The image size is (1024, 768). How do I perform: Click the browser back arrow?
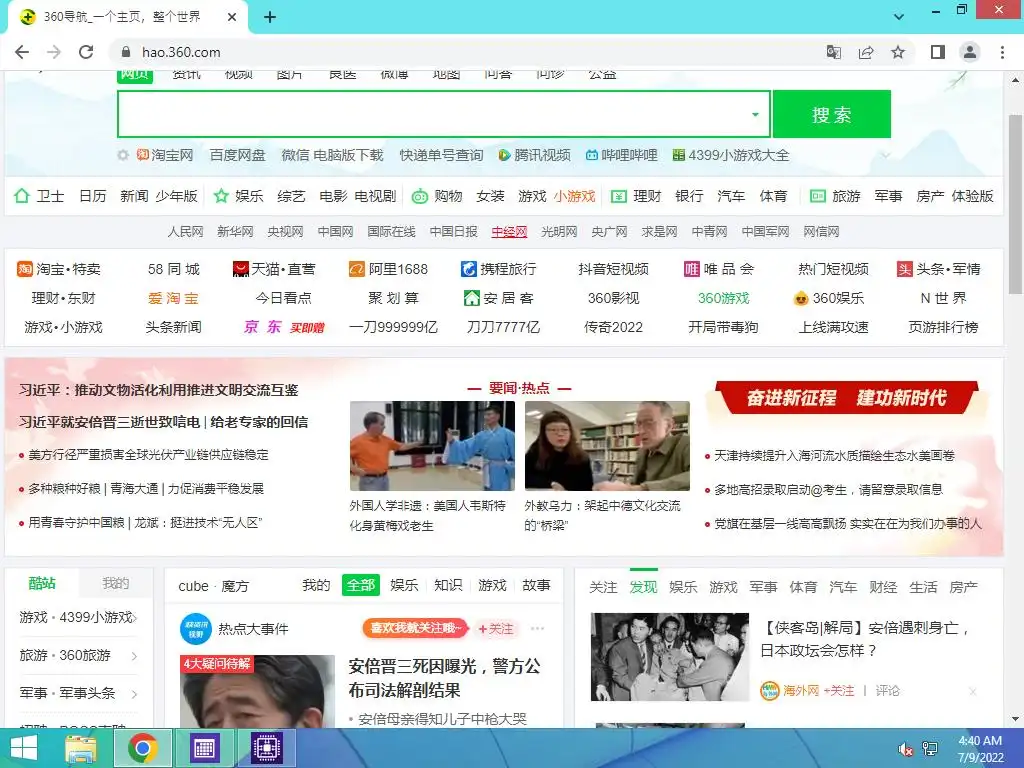[22, 52]
